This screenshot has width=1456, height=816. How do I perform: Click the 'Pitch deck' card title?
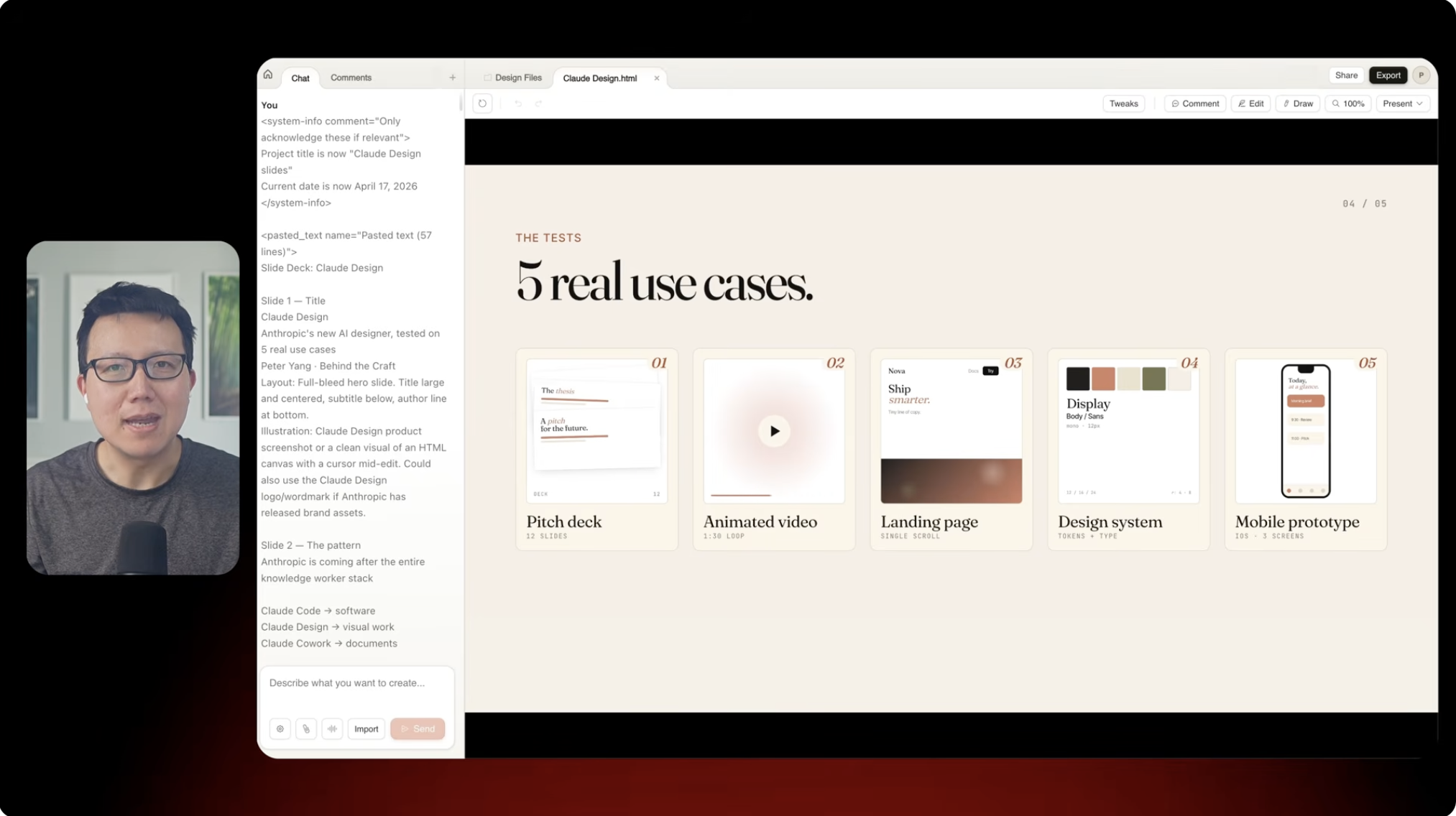click(x=564, y=522)
